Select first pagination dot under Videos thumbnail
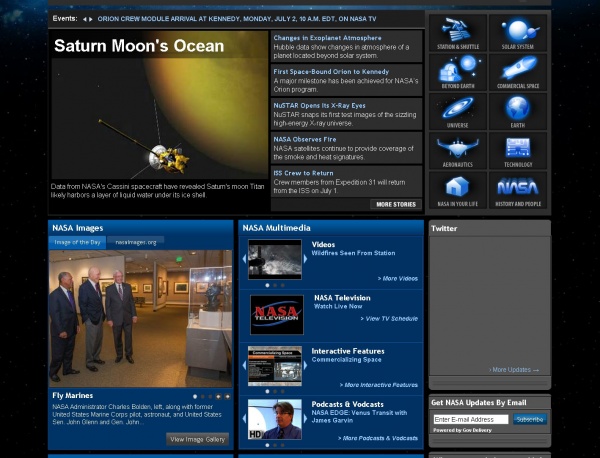The image size is (600, 458). (267, 285)
